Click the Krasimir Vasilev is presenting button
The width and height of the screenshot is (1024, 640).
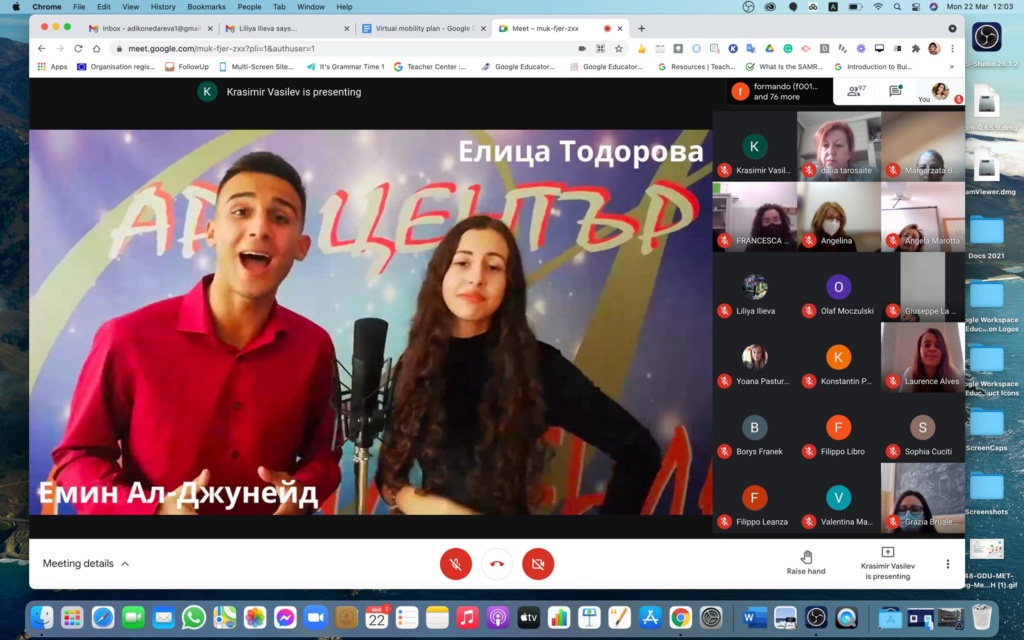[887, 563]
